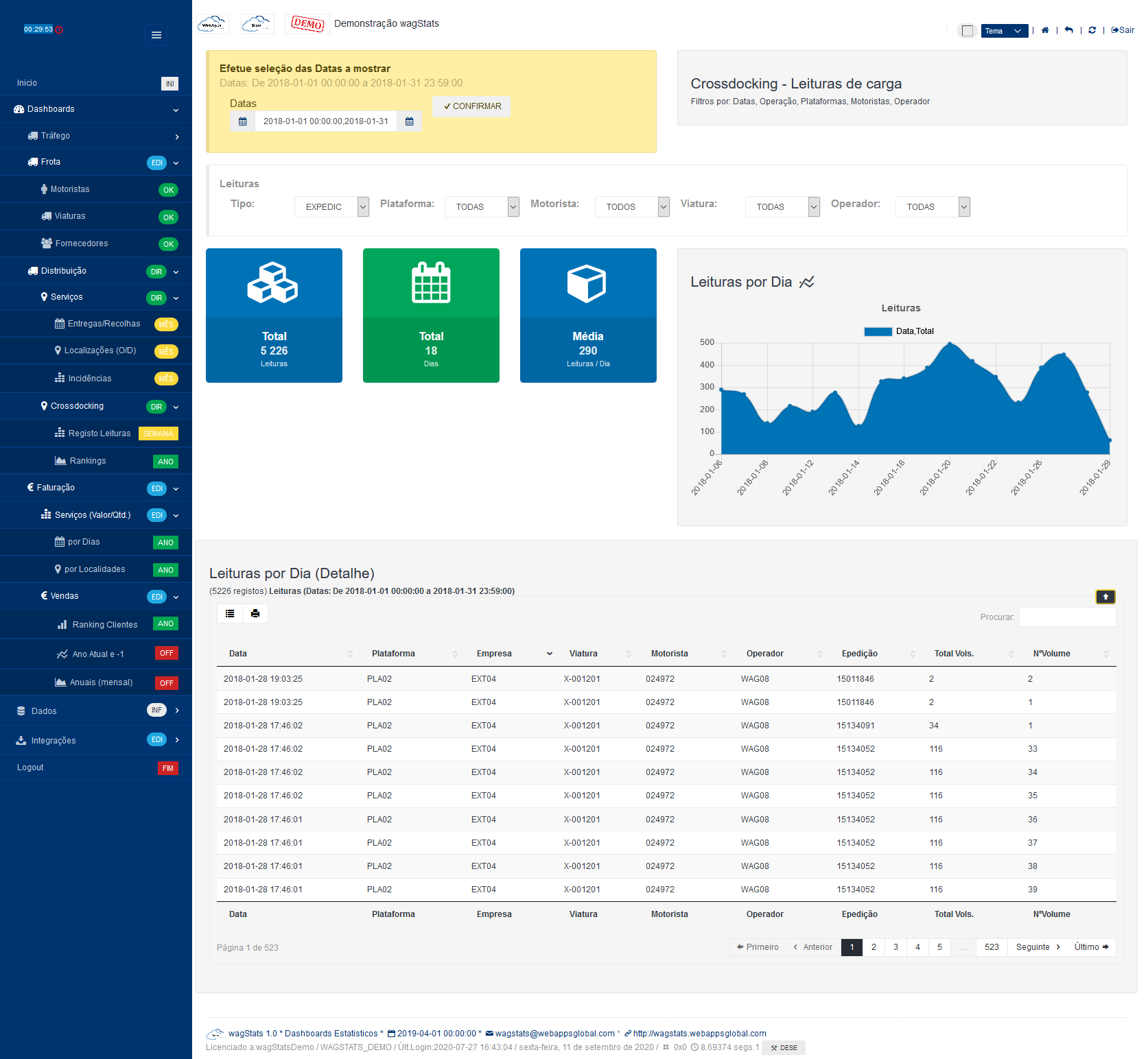Jump to page 523 in pagination
This screenshot has height=1059, width=1148.
coord(992,947)
